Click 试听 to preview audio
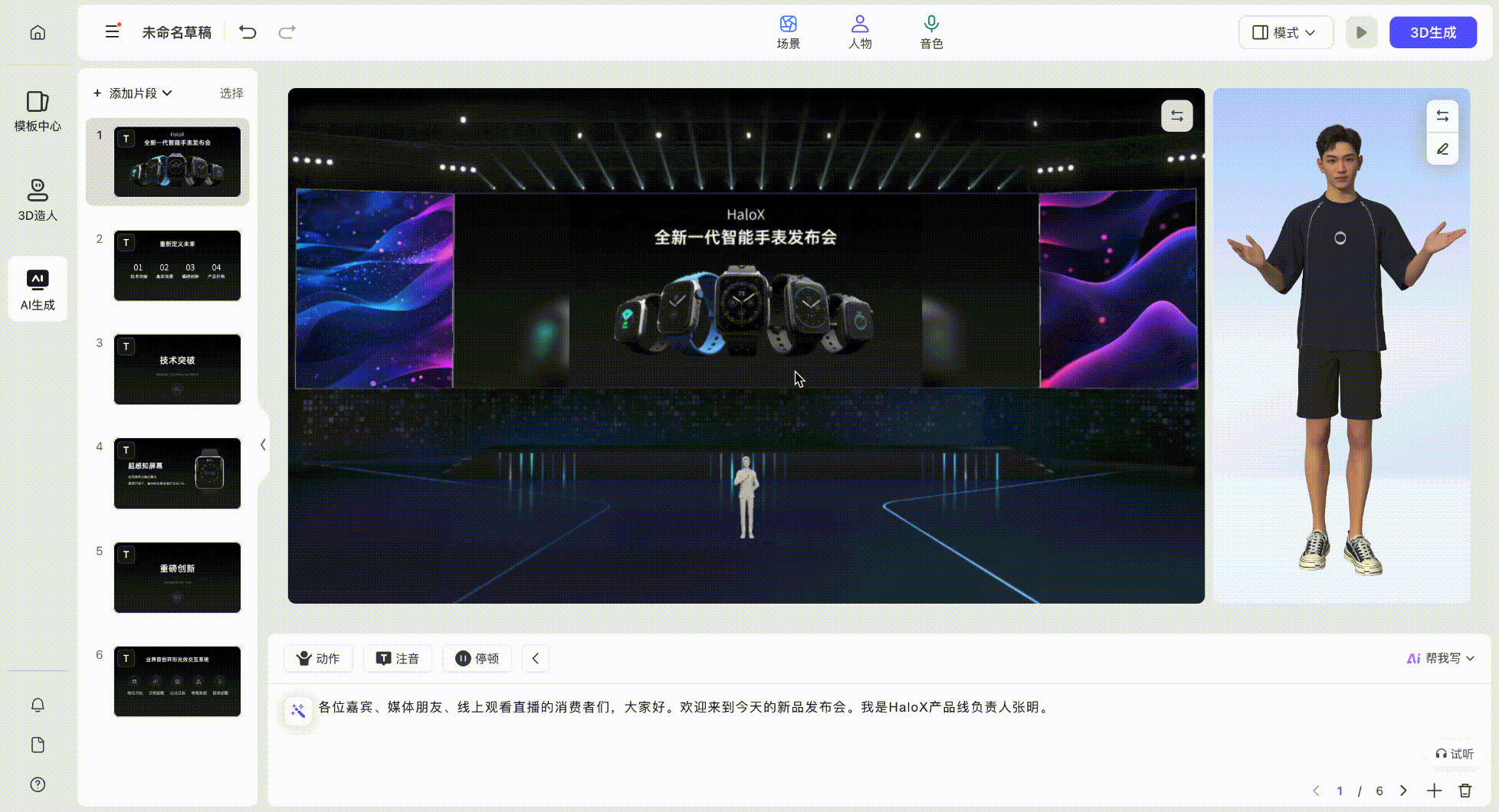The width and height of the screenshot is (1499, 812). [x=1455, y=754]
